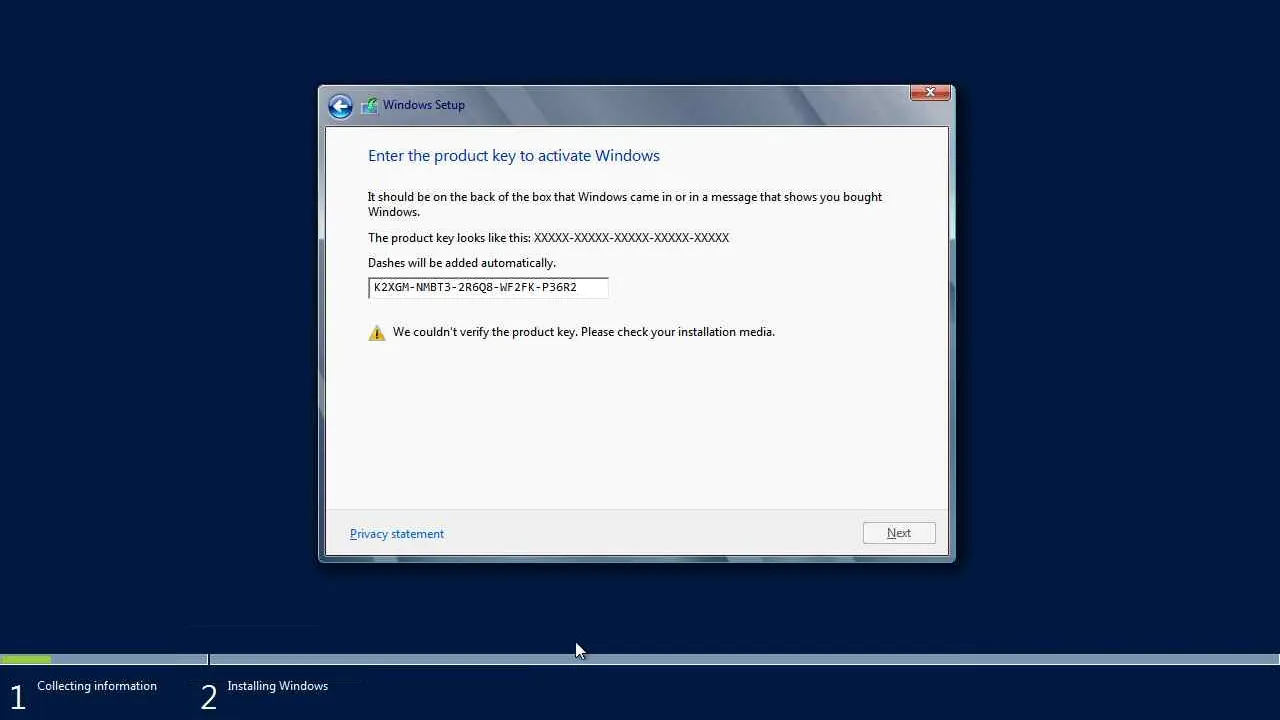Click the product key verification error message
The image size is (1280, 720).
click(x=584, y=332)
